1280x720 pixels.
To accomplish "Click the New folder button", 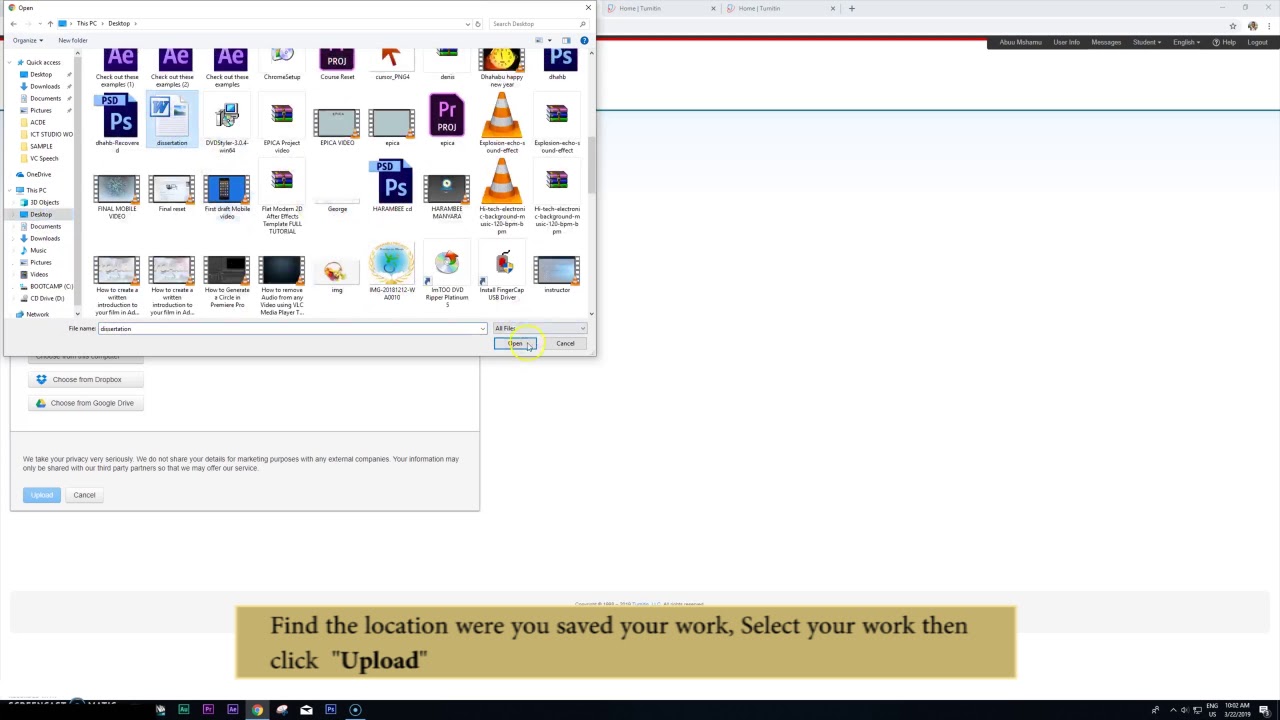I will click(73, 40).
